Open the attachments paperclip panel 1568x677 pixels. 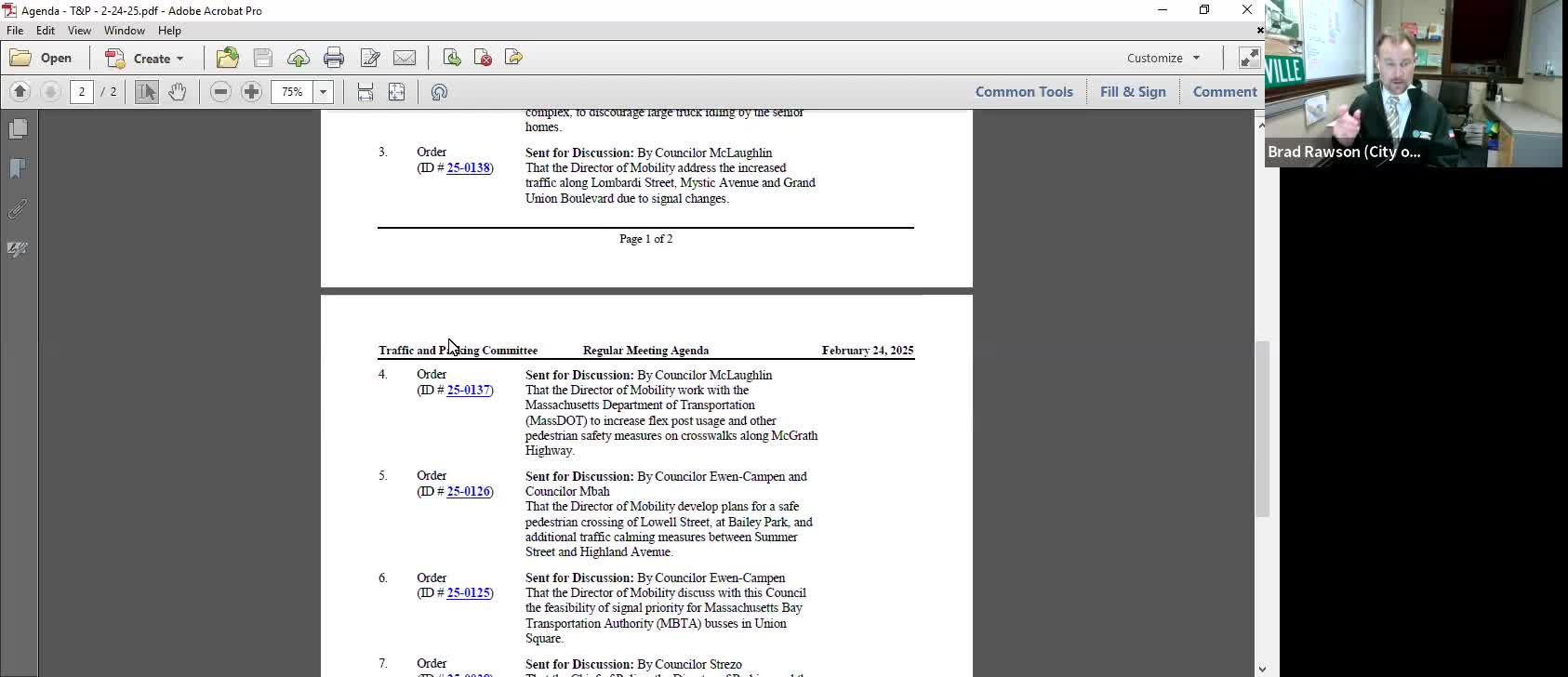pyautogui.click(x=18, y=209)
